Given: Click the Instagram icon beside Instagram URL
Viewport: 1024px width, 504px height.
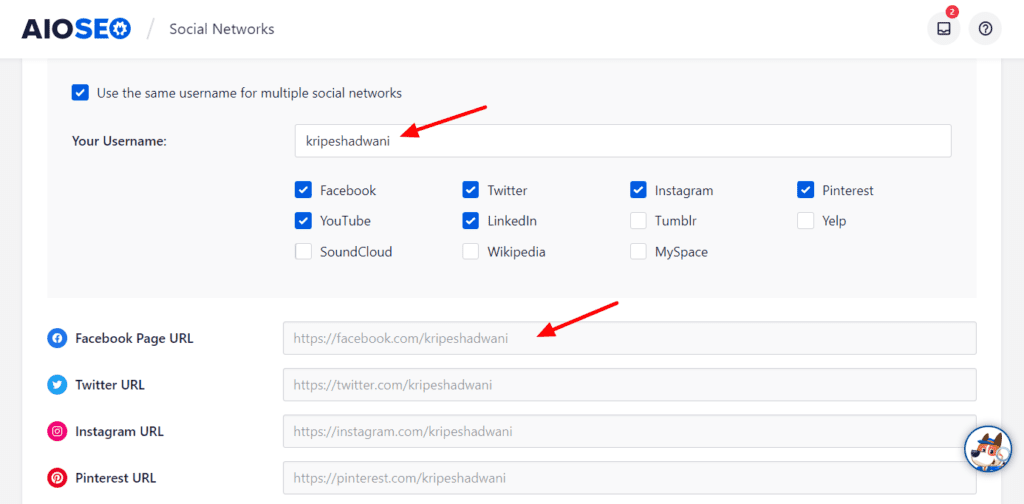Looking at the screenshot, I should point(57,432).
